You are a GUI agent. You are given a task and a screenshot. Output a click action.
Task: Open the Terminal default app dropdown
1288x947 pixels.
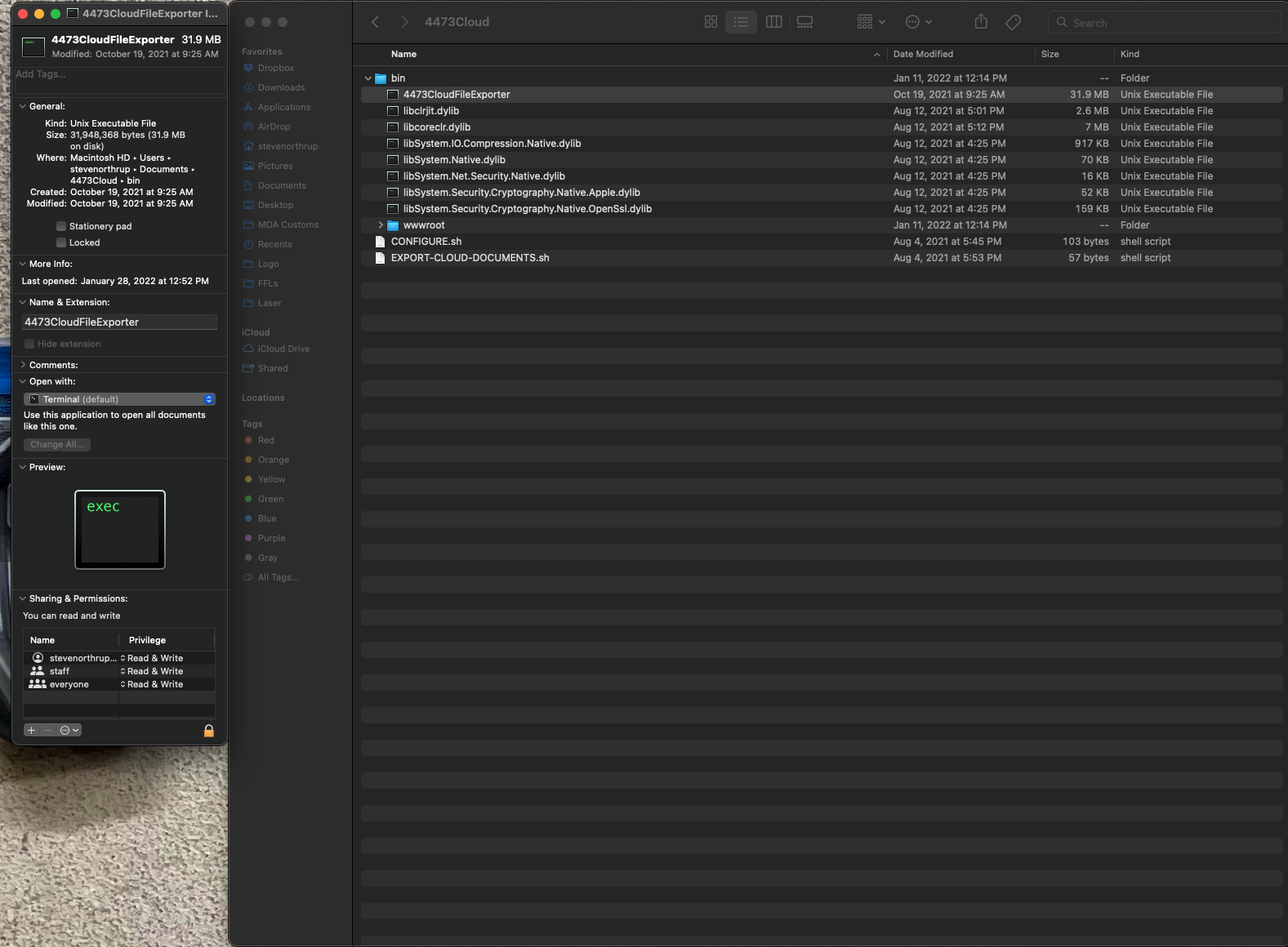pos(119,399)
